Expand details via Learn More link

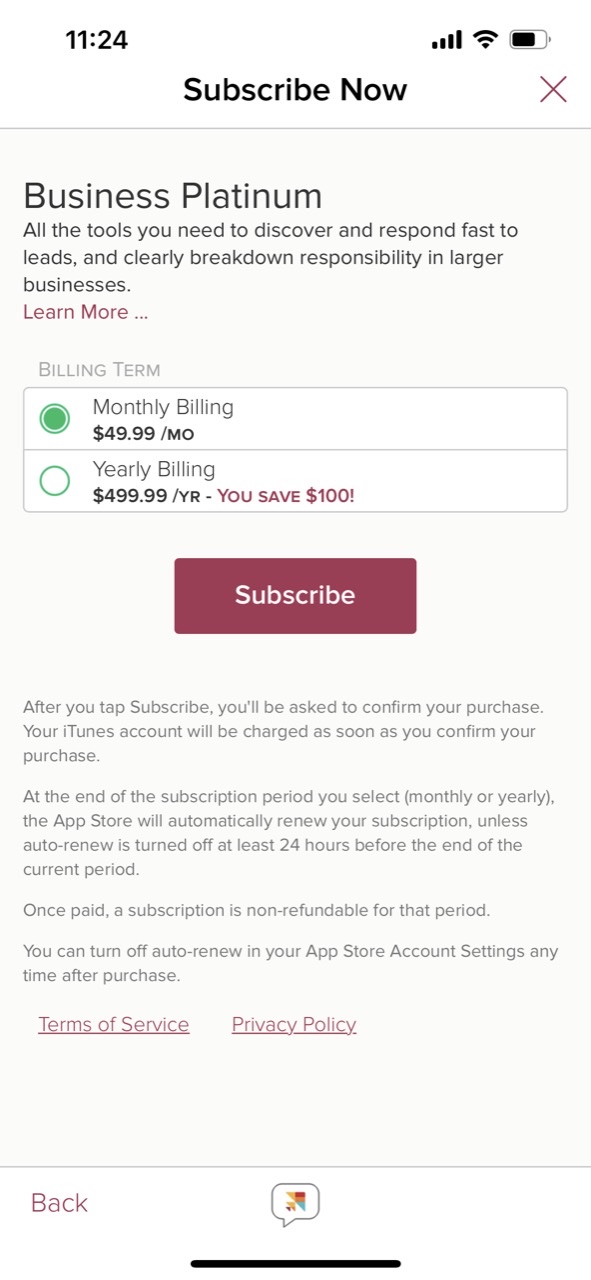tap(85, 312)
